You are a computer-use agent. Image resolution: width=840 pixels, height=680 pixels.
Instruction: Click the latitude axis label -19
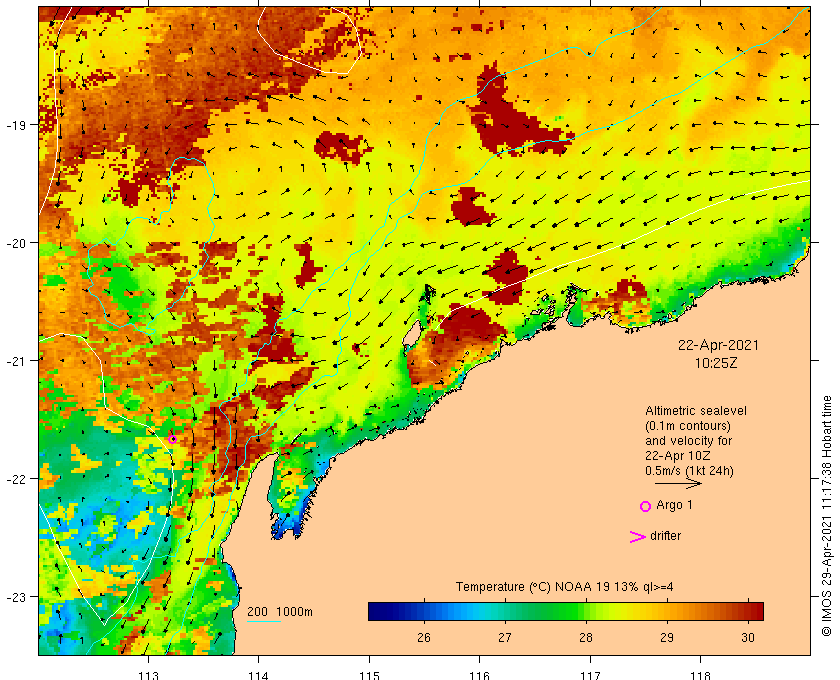16,125
